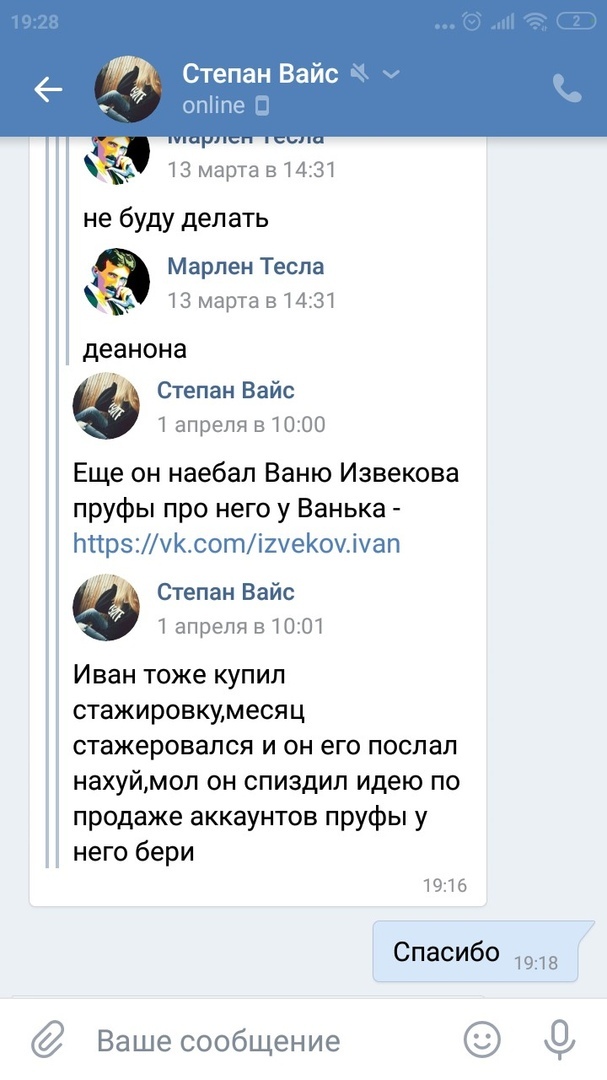Open the emoji sticker picker
This screenshot has height=1080, width=607.
click(482, 1039)
